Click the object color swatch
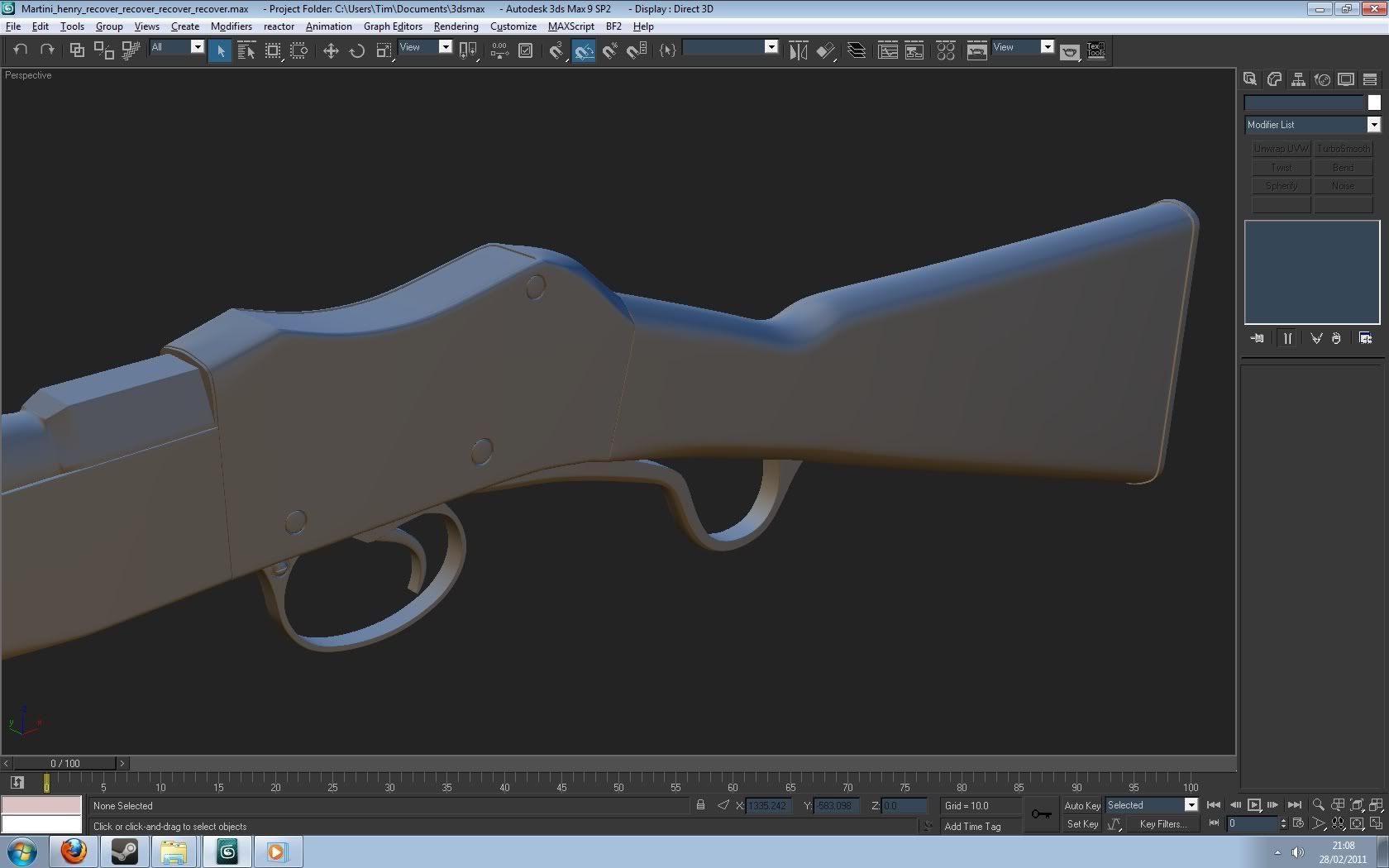This screenshot has height=868, width=1389. [1373, 103]
